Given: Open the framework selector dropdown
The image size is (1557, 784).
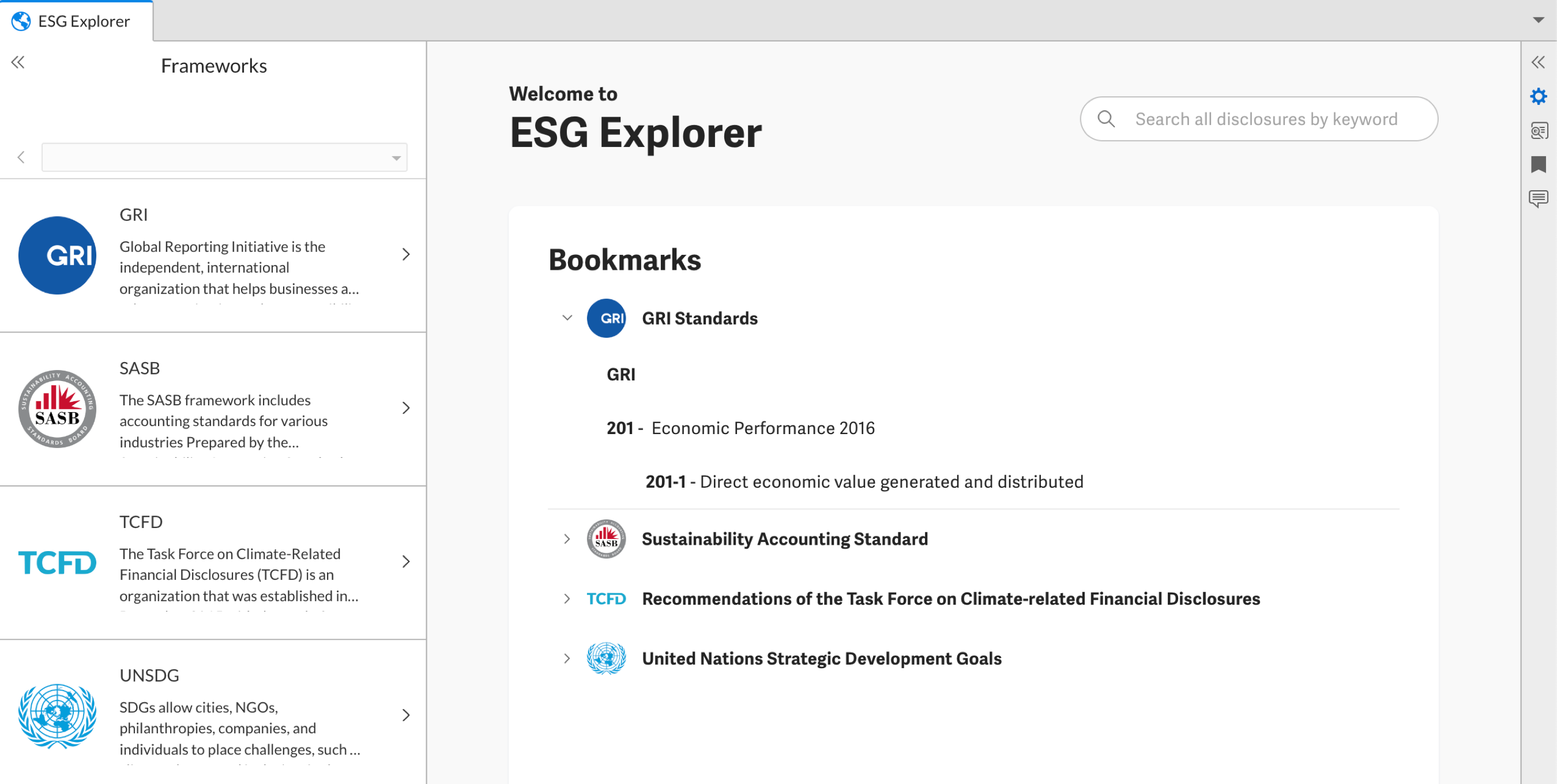Looking at the screenshot, I should click(395, 157).
